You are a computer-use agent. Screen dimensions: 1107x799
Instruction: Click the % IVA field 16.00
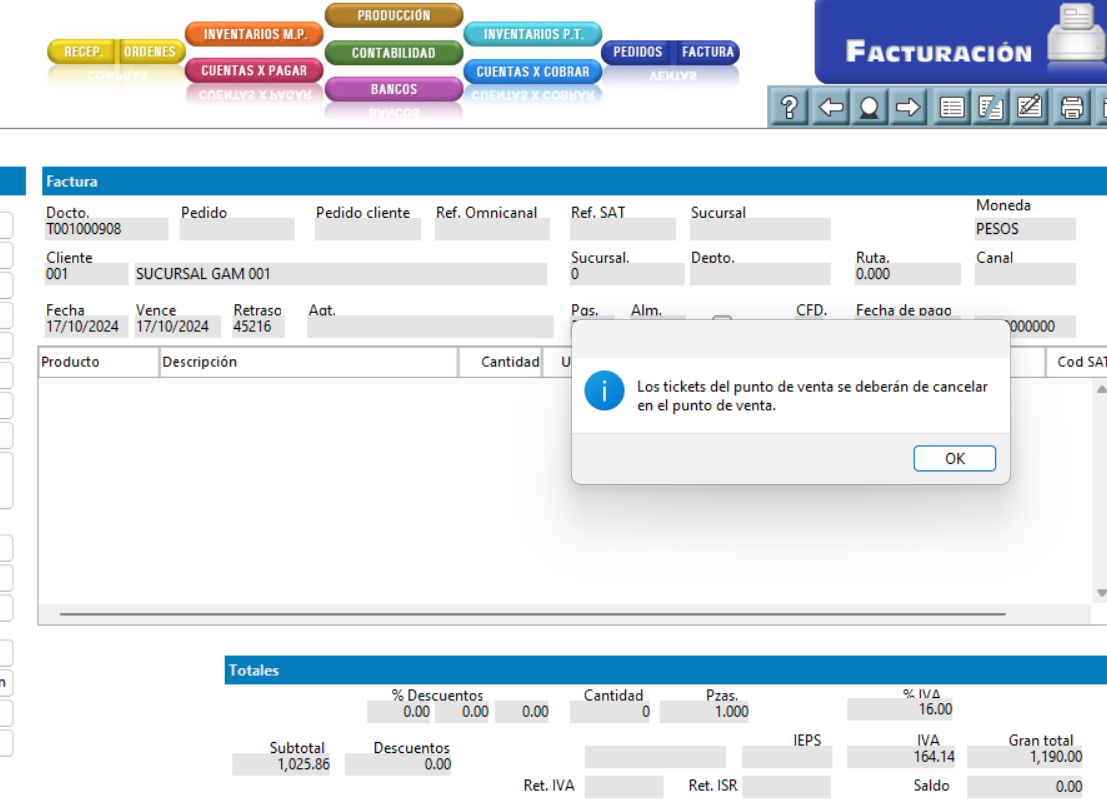pyautogui.click(x=900, y=709)
